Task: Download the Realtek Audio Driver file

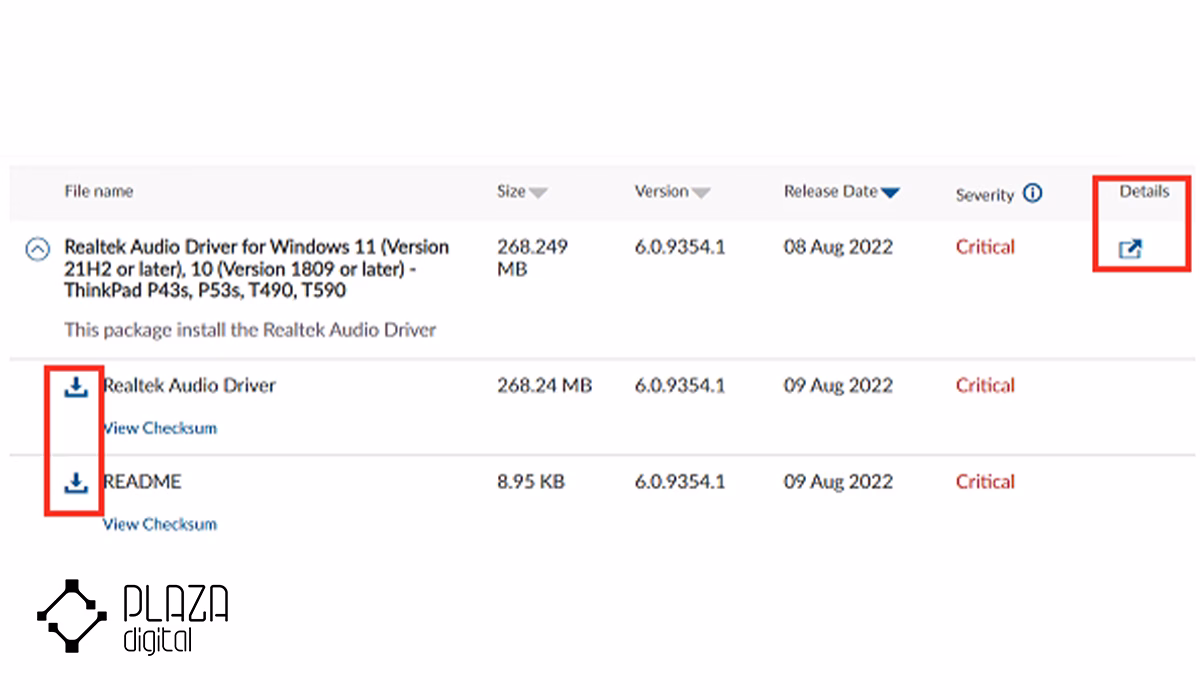Action: pyautogui.click(x=76, y=386)
